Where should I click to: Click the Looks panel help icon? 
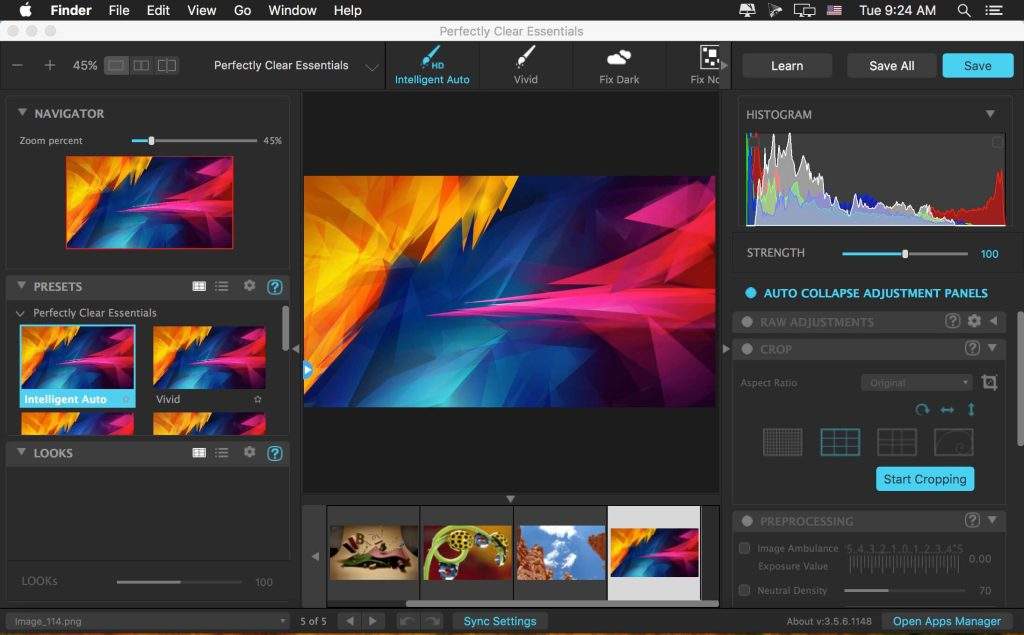click(x=275, y=453)
